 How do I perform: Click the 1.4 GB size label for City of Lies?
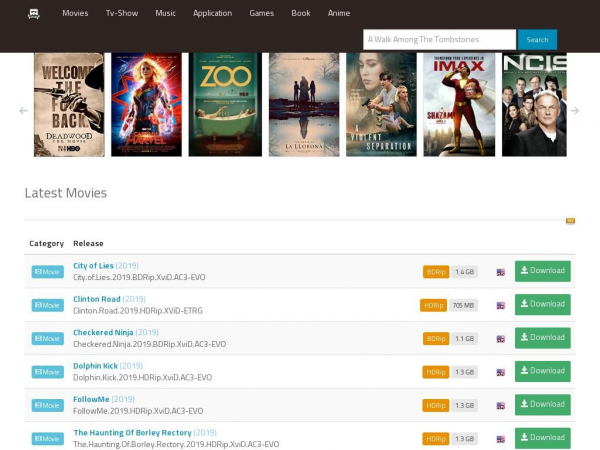click(464, 272)
